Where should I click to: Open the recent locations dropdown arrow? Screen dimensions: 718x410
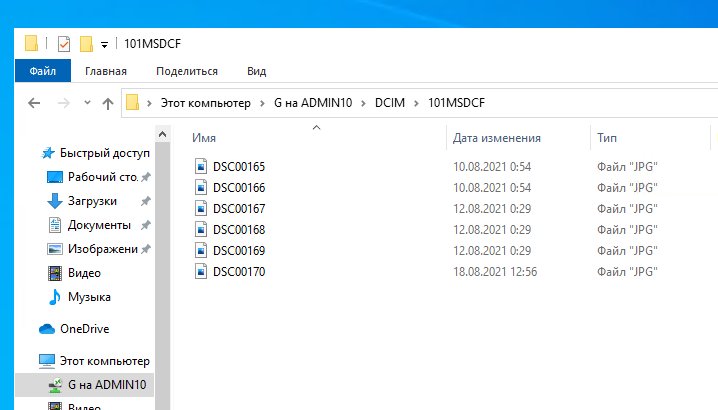[x=86, y=104]
